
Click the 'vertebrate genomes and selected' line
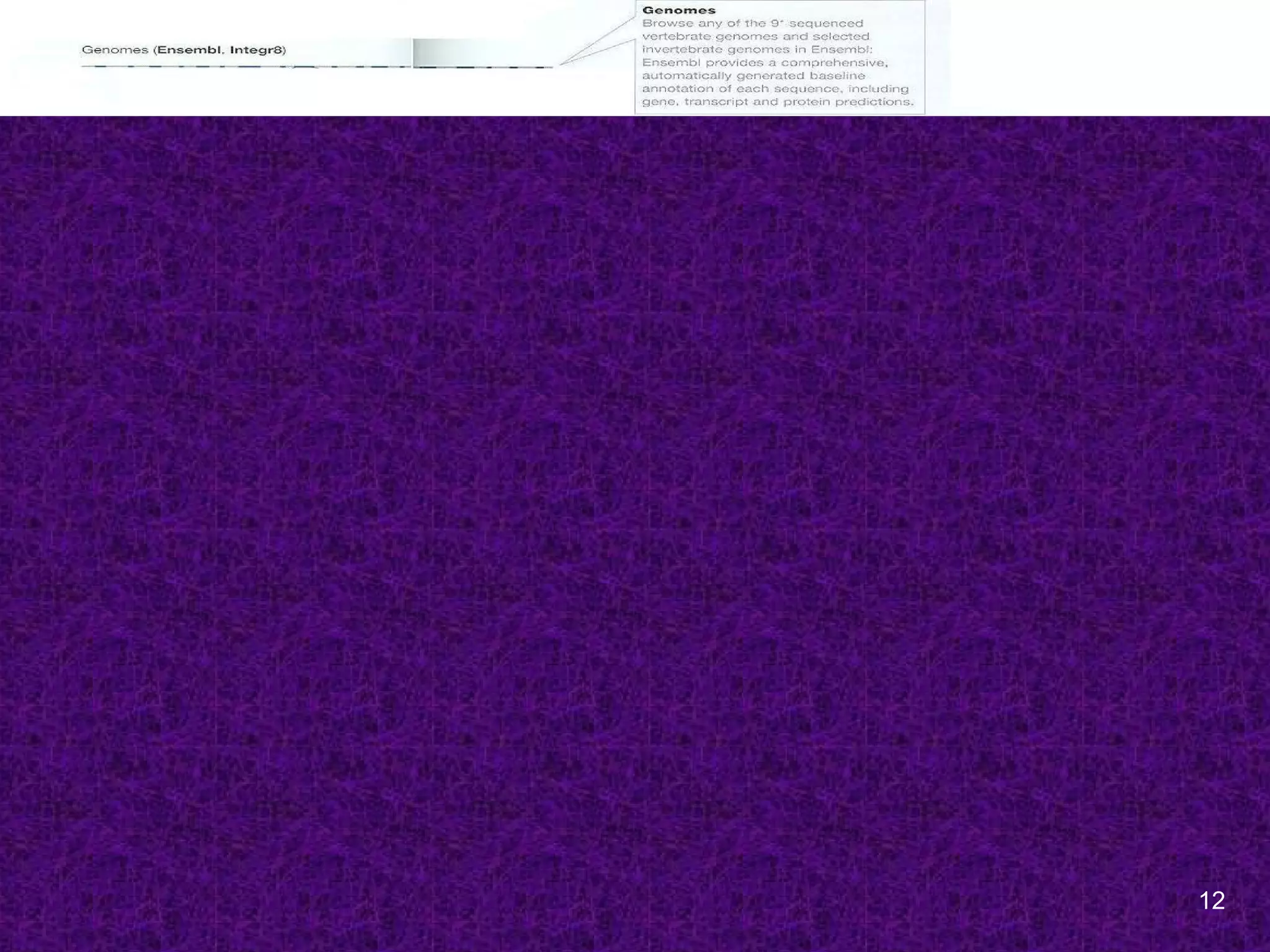click(x=755, y=37)
